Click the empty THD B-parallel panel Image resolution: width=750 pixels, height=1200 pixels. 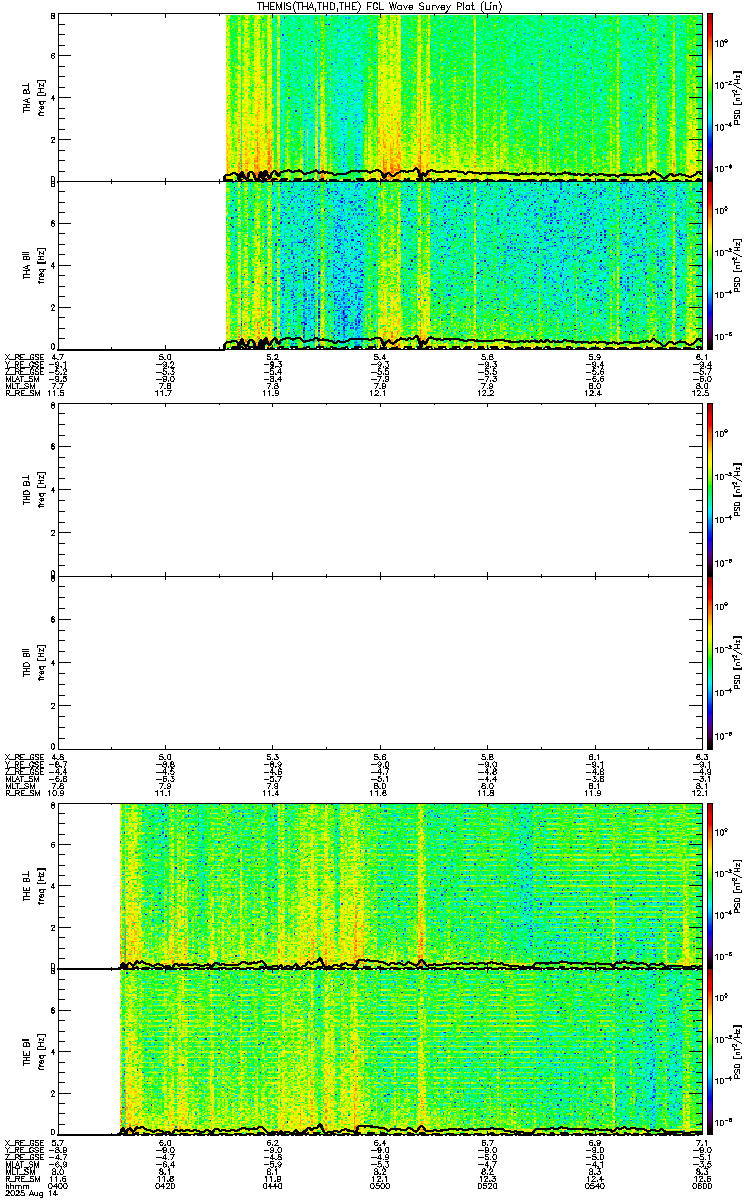(380, 661)
